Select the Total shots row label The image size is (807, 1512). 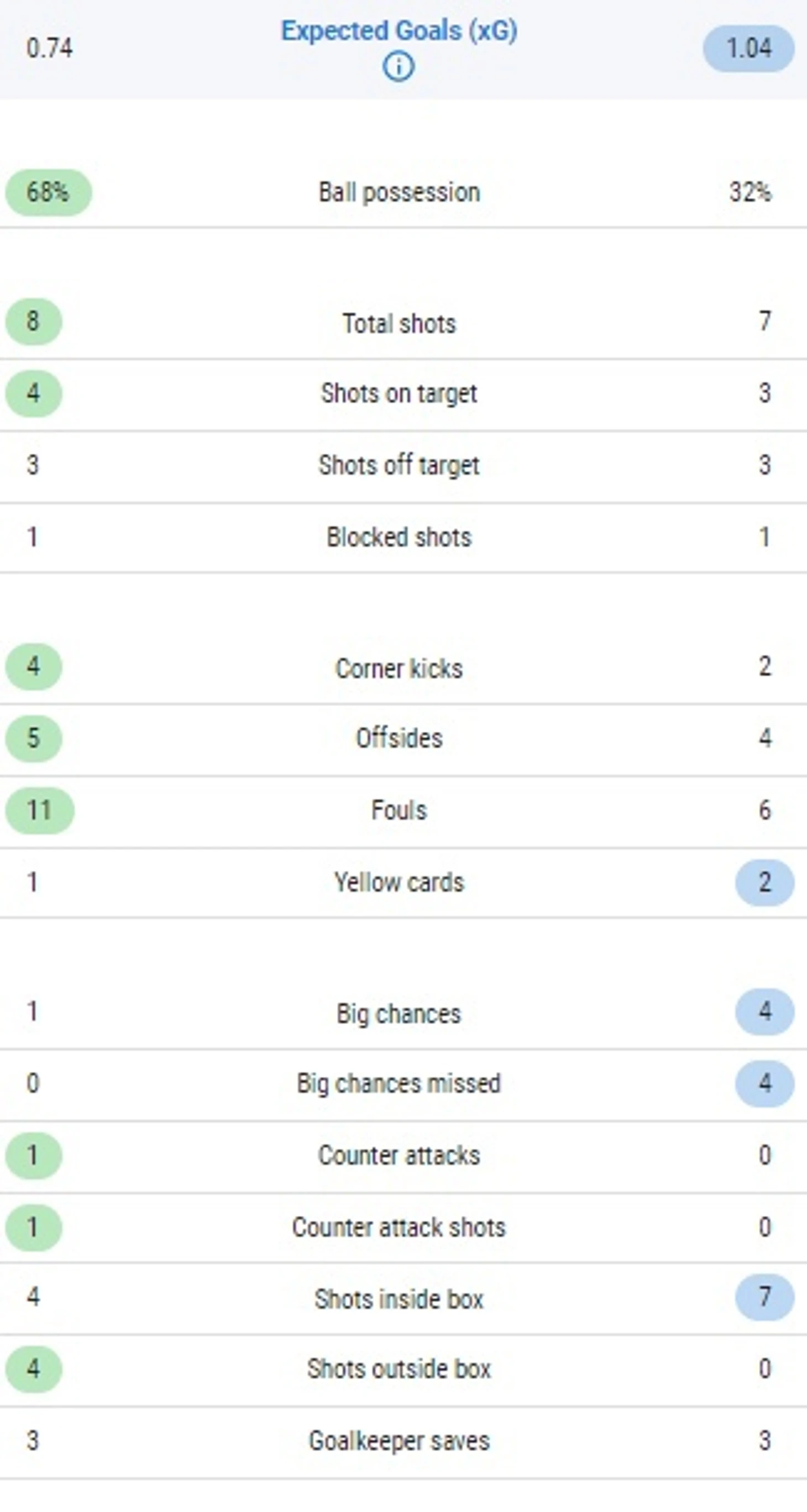click(399, 323)
